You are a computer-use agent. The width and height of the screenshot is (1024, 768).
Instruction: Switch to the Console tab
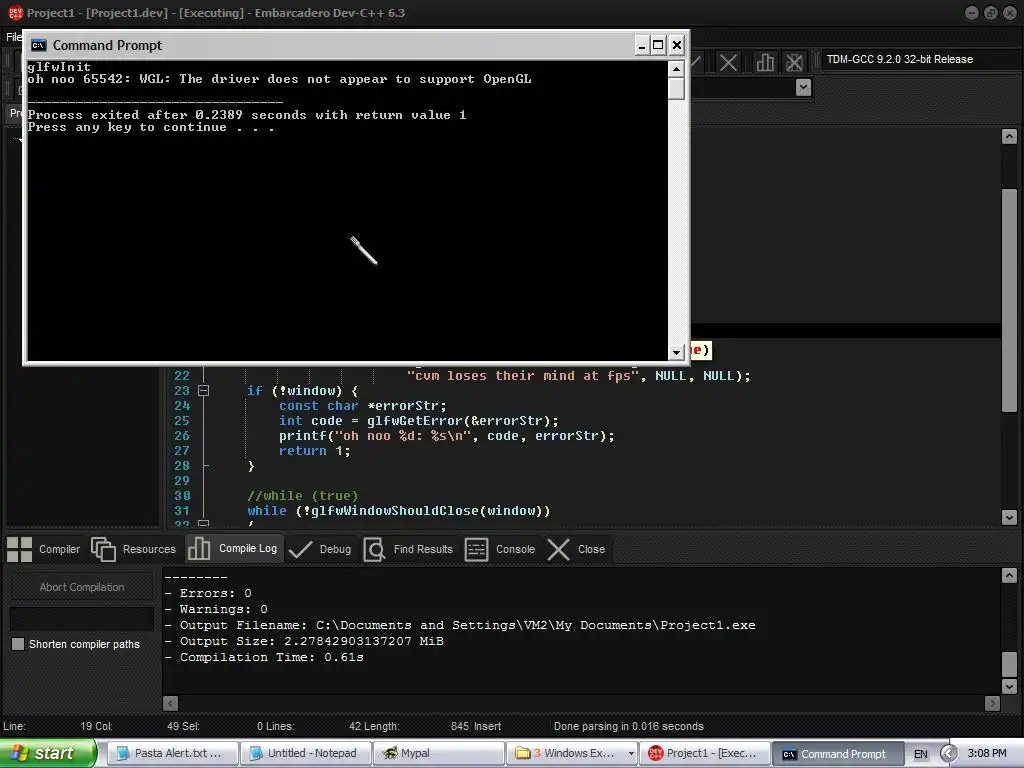click(x=500, y=549)
